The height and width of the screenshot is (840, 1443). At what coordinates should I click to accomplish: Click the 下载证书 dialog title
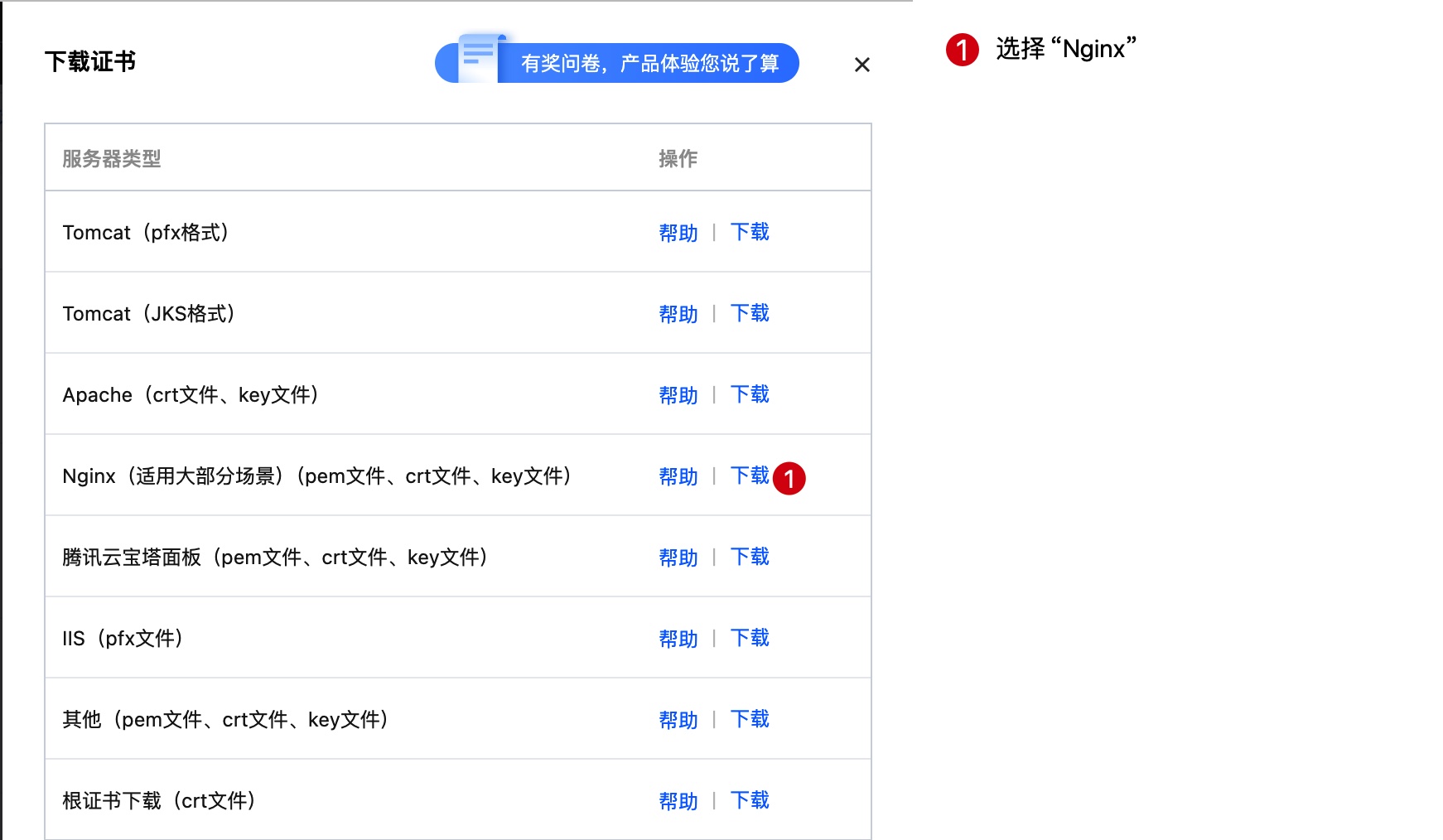90,61
